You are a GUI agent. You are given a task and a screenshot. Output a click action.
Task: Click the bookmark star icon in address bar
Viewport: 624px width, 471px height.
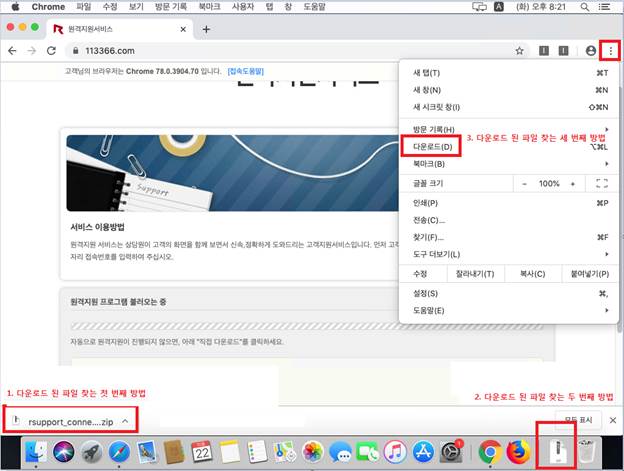[x=519, y=50]
